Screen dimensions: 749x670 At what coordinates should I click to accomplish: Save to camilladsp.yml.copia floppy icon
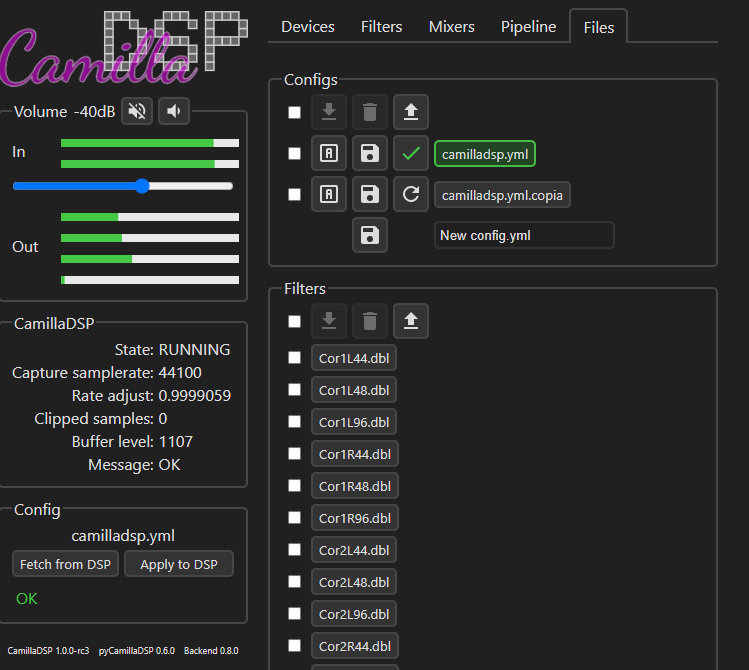click(370, 194)
